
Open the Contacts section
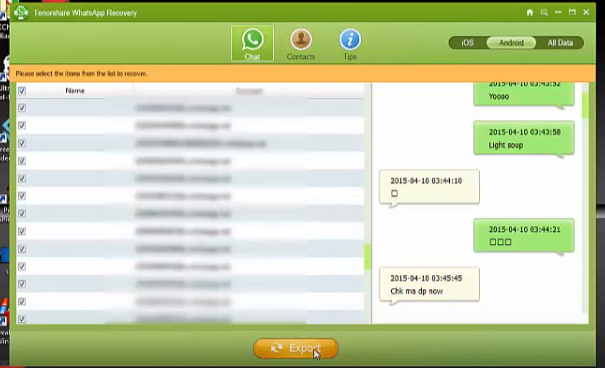(x=301, y=44)
